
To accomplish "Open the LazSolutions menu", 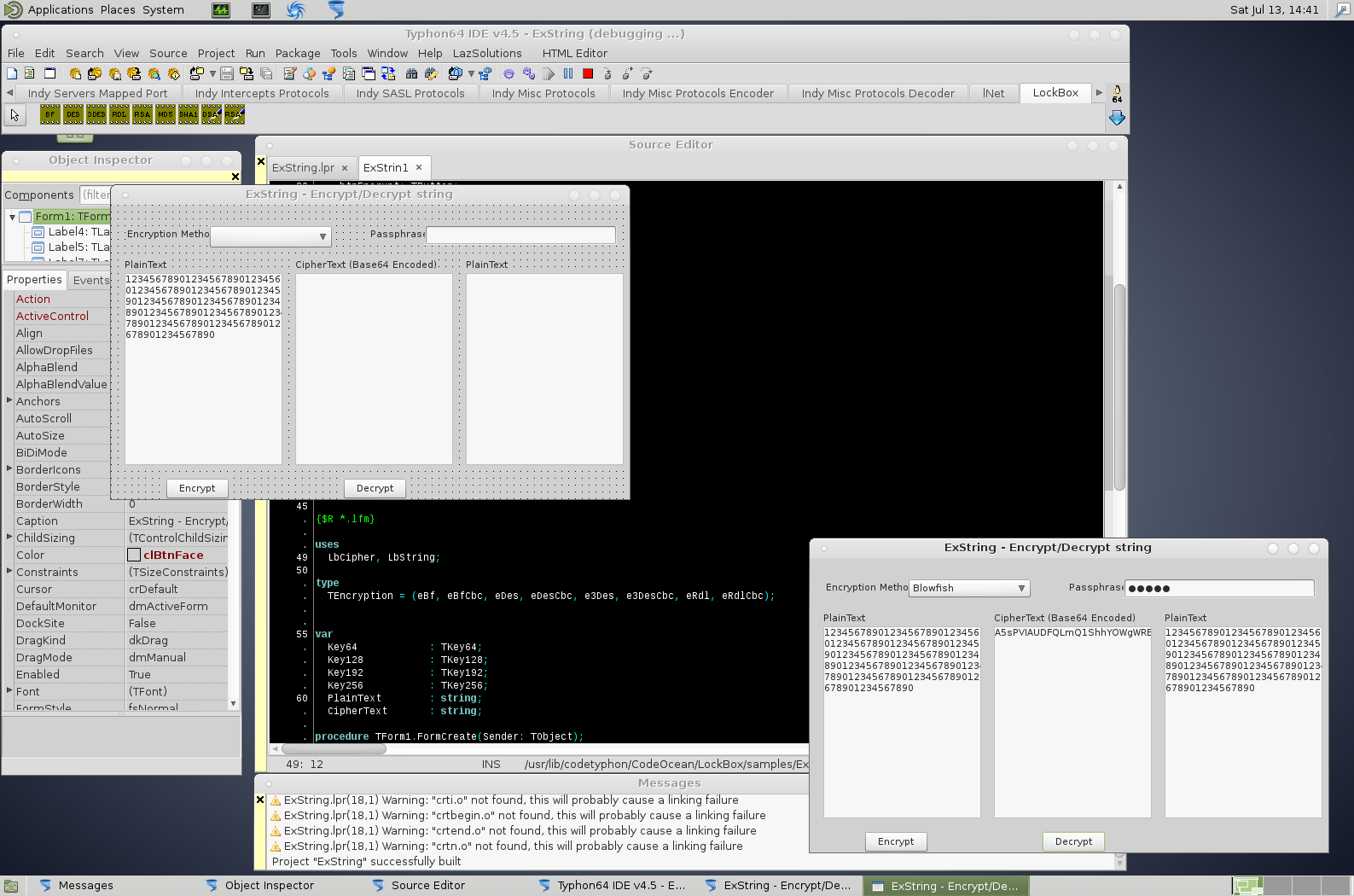I will click(x=487, y=53).
